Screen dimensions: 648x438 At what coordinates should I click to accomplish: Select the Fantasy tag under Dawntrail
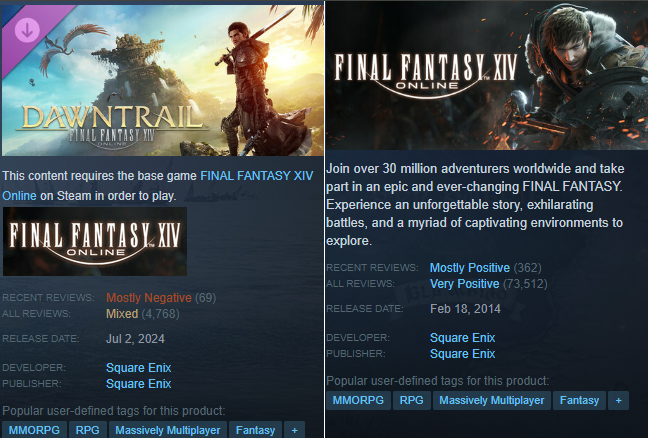coord(255,430)
